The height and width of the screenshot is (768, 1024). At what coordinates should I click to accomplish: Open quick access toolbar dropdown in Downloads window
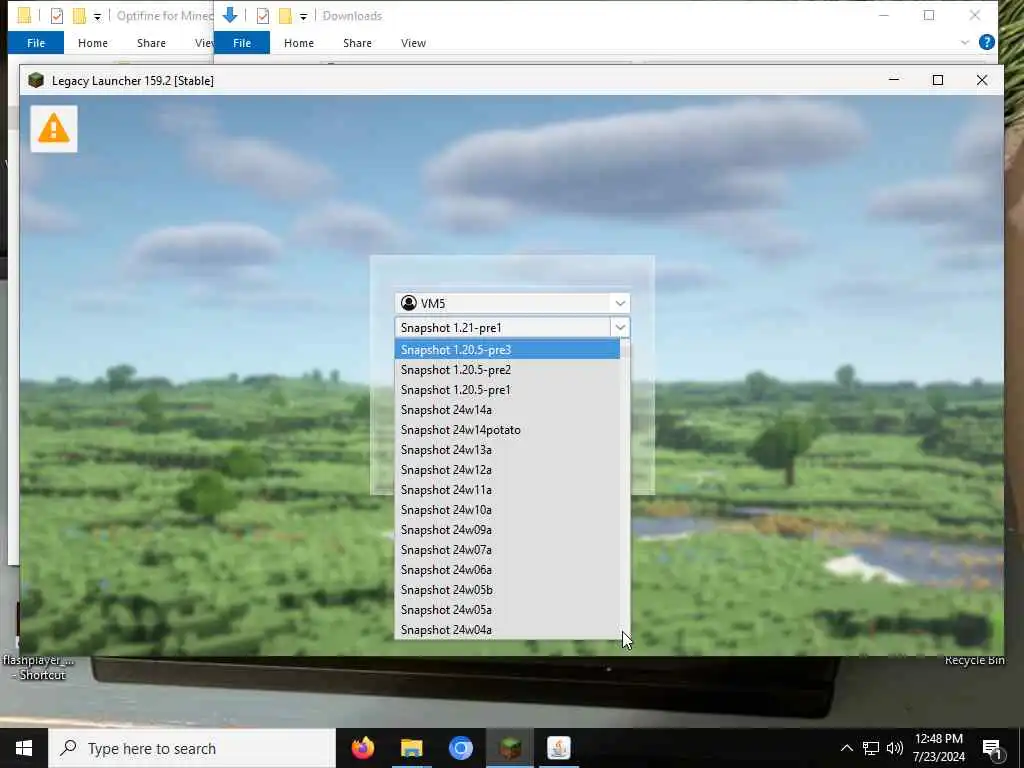coord(303,16)
